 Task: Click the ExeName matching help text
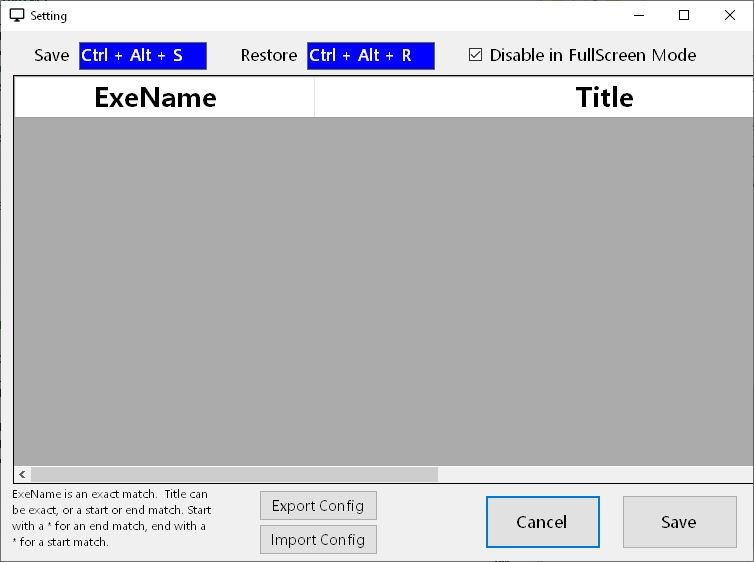point(110,518)
